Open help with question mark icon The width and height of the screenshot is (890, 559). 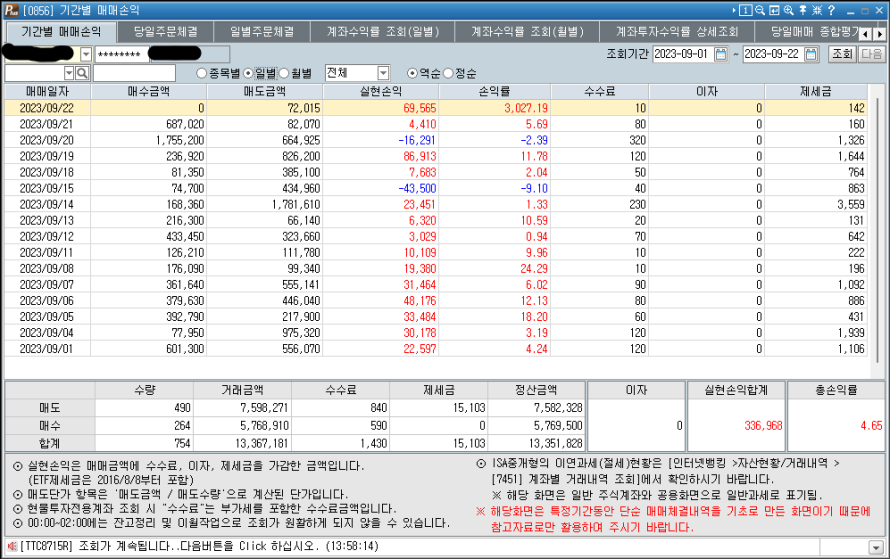click(831, 10)
